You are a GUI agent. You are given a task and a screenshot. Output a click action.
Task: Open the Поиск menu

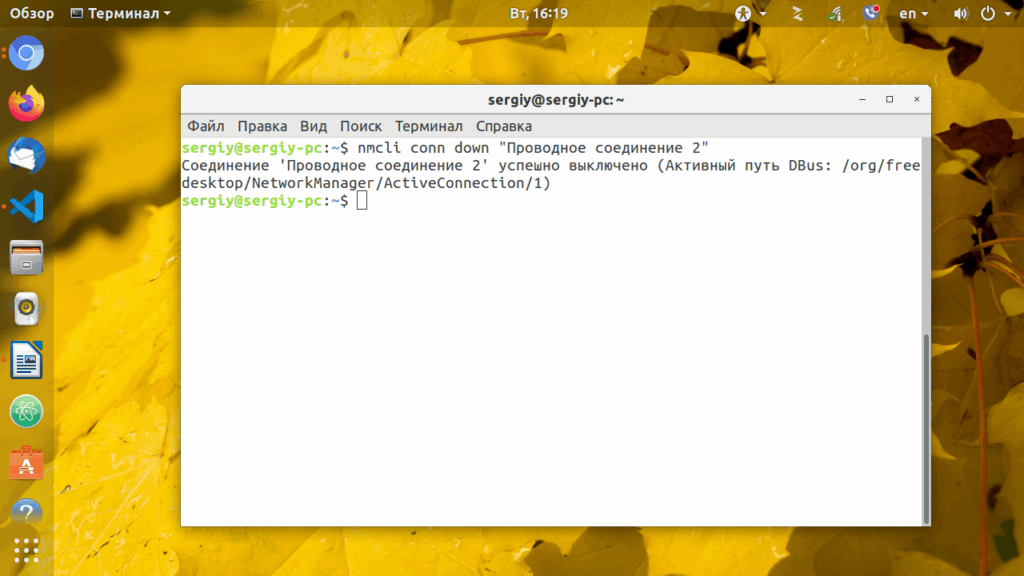(x=360, y=126)
